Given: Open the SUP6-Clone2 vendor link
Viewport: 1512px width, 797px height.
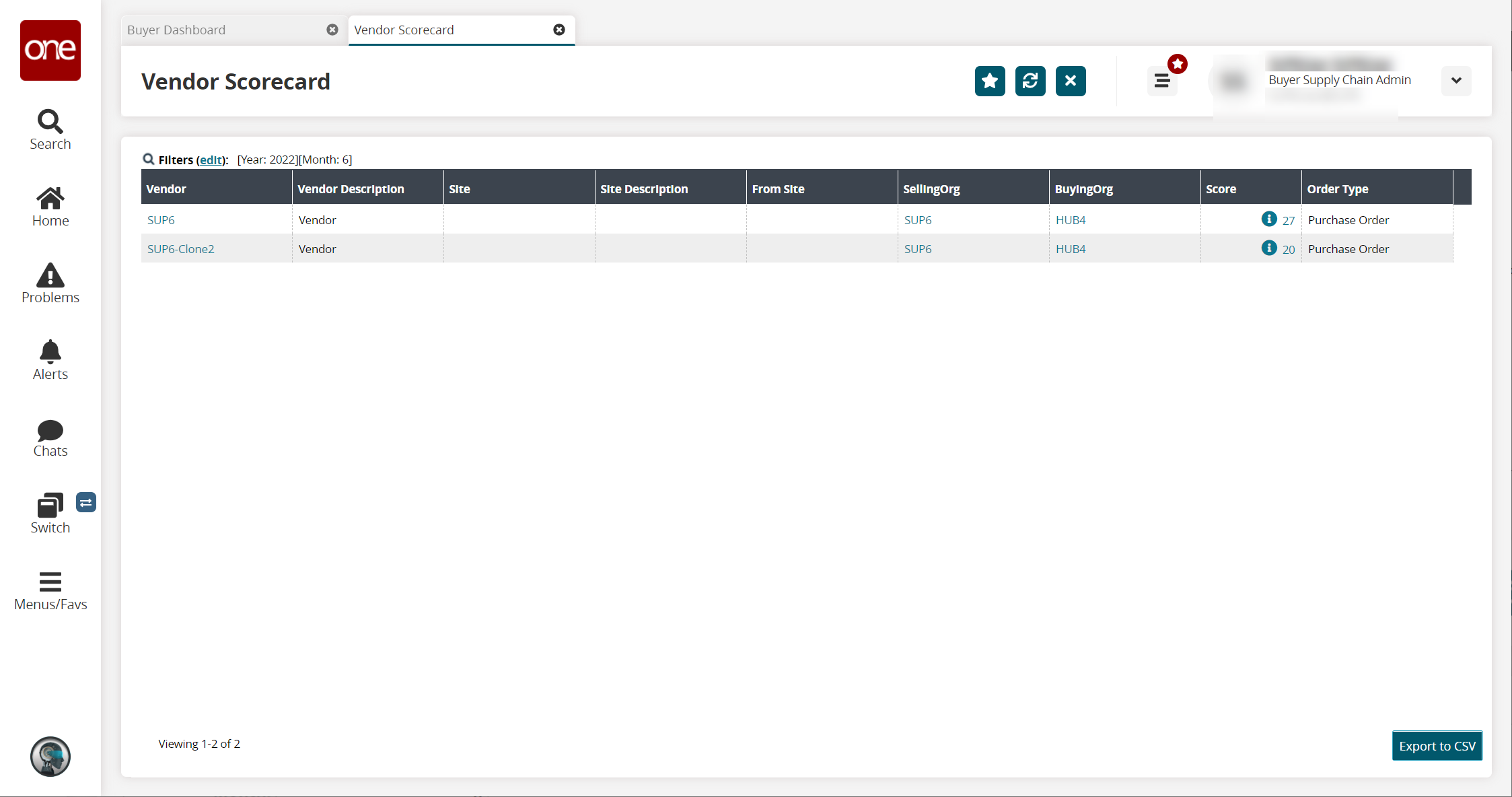Looking at the screenshot, I should click(180, 249).
